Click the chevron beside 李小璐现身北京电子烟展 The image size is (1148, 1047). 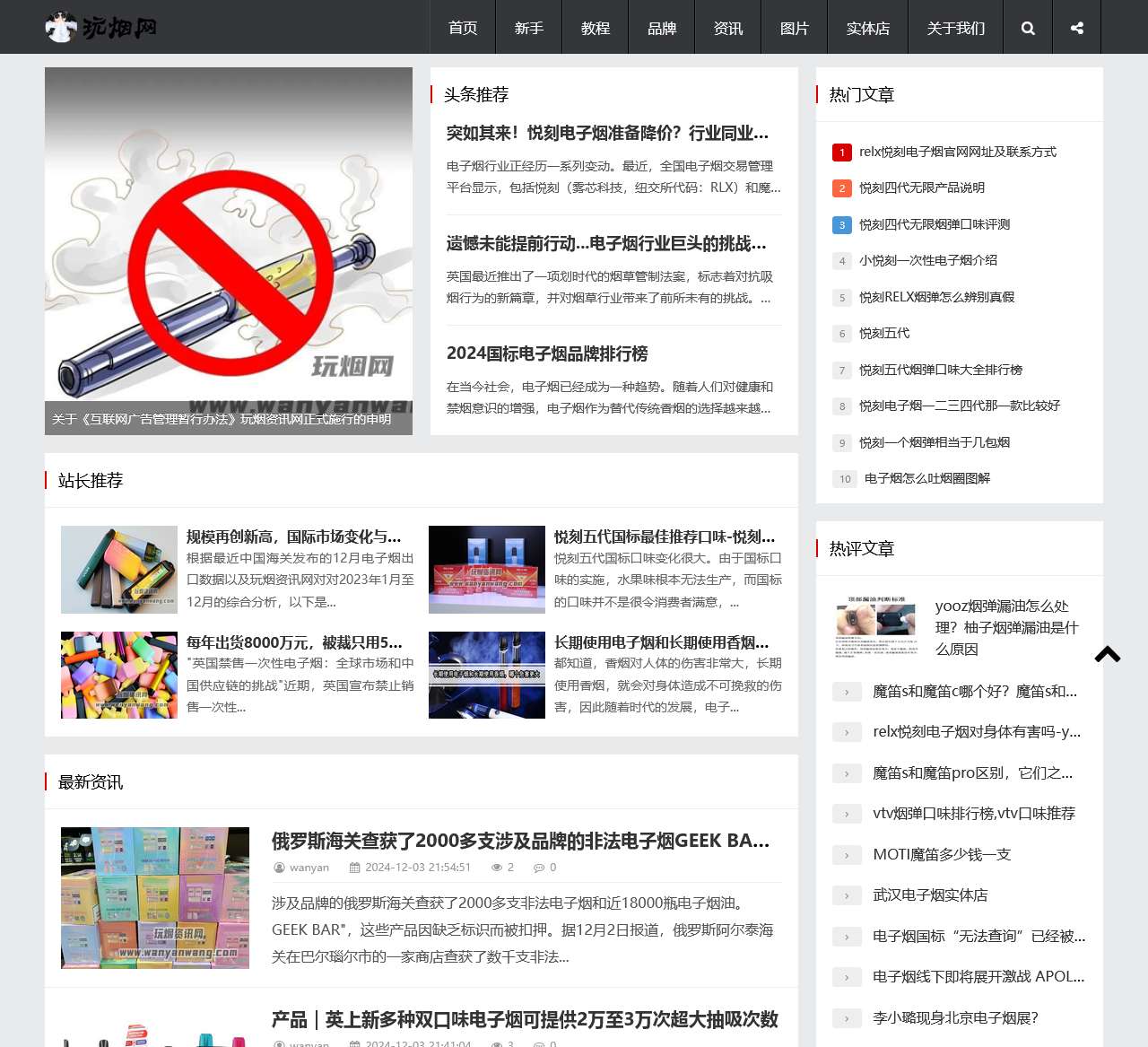point(847,1018)
